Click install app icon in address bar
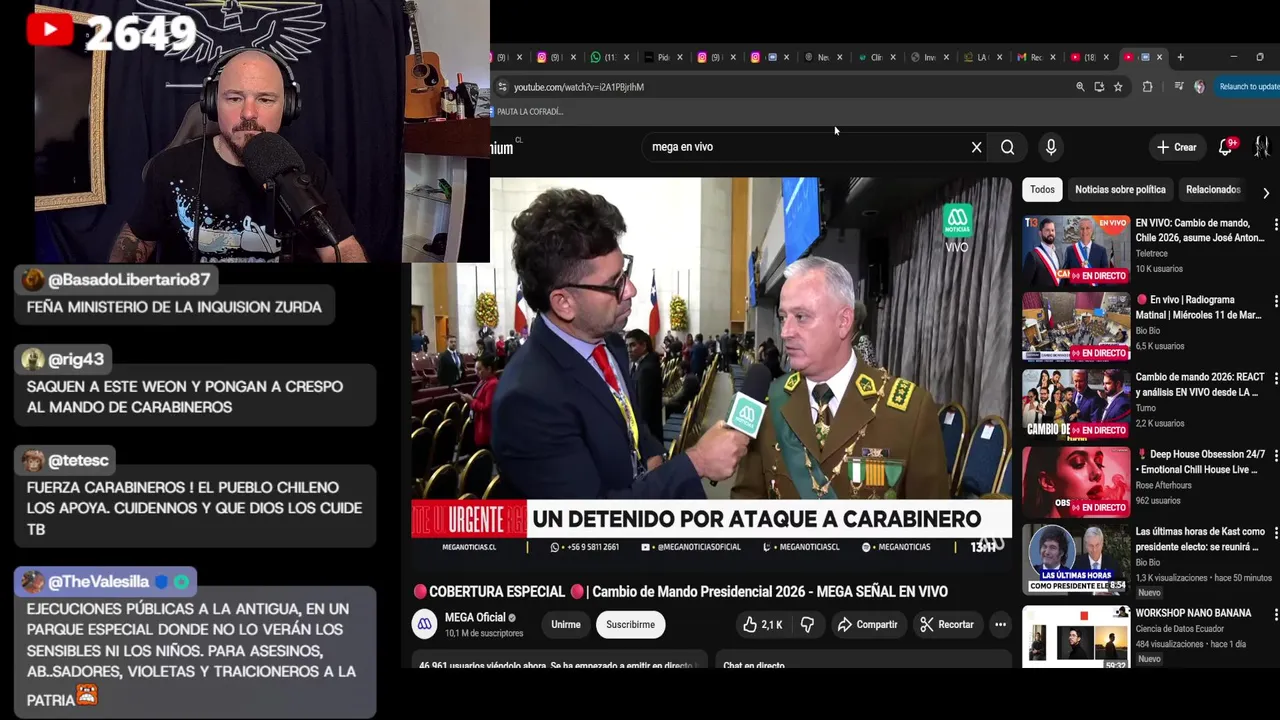The image size is (1280, 720). [x=1099, y=87]
